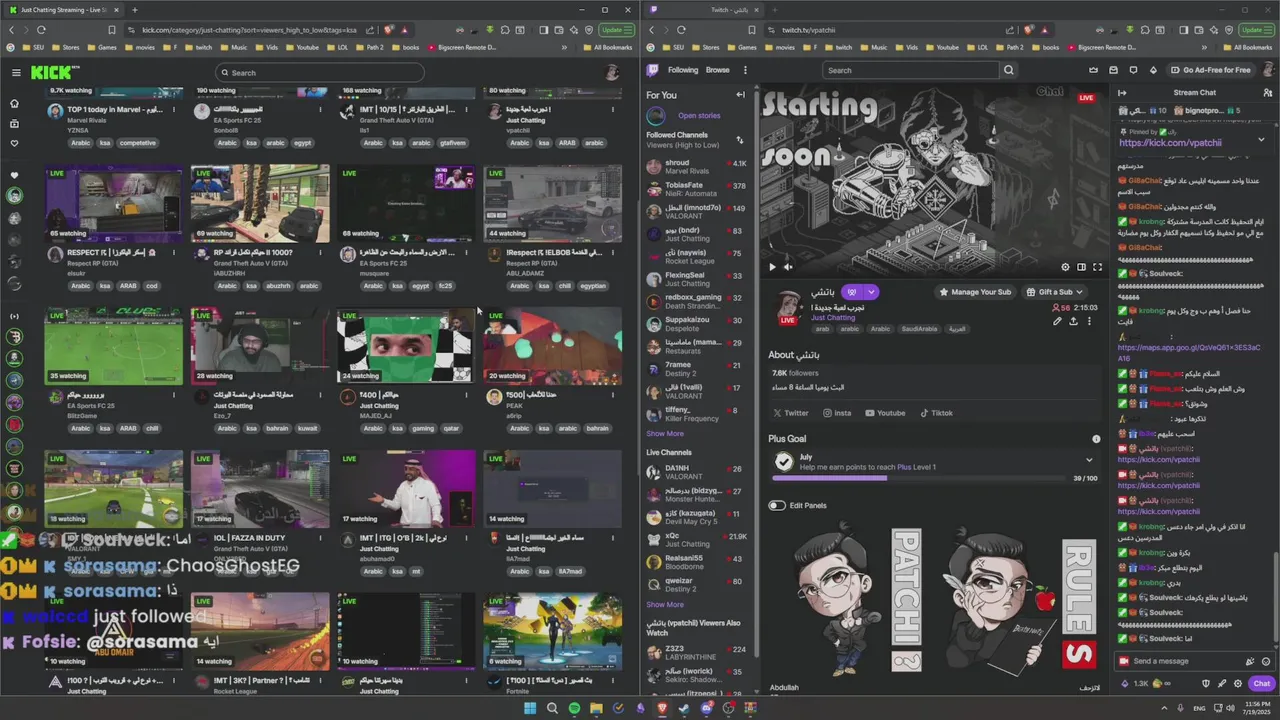1280x720 pixels.
Task: Click the Kick logo
Action: (x=51, y=72)
